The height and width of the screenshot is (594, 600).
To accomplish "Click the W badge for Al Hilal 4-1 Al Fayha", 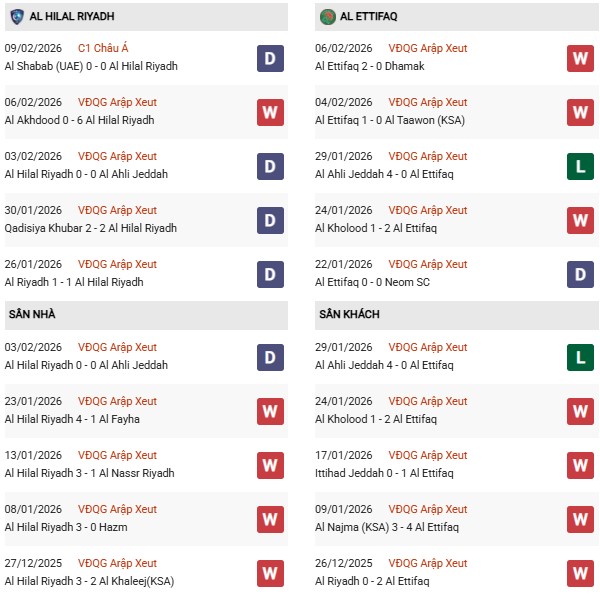I will (x=269, y=411).
